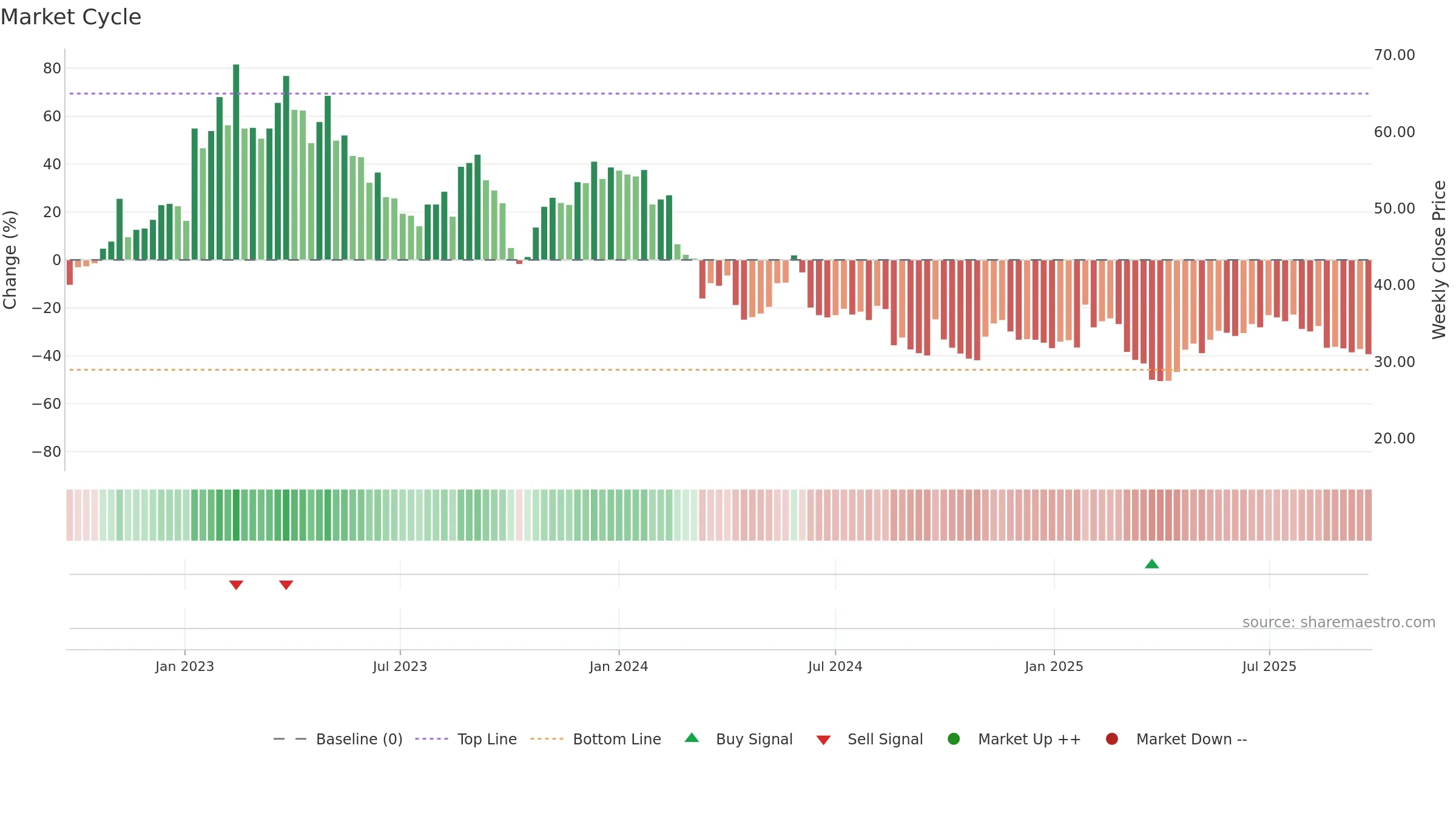
Task: Click the orange dotted Bottom Line legend swatch
Action: (x=547, y=739)
